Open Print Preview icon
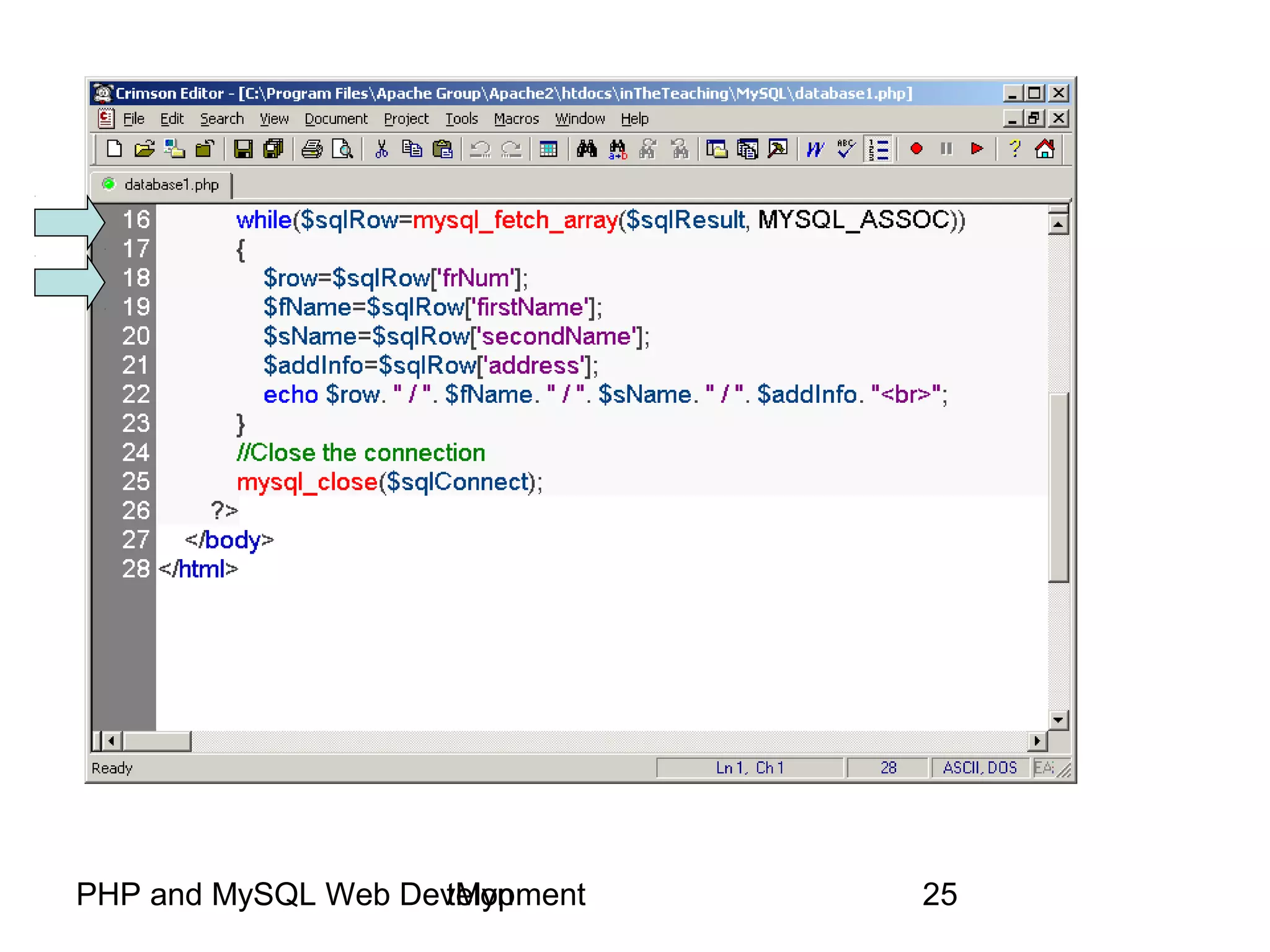 342,149
